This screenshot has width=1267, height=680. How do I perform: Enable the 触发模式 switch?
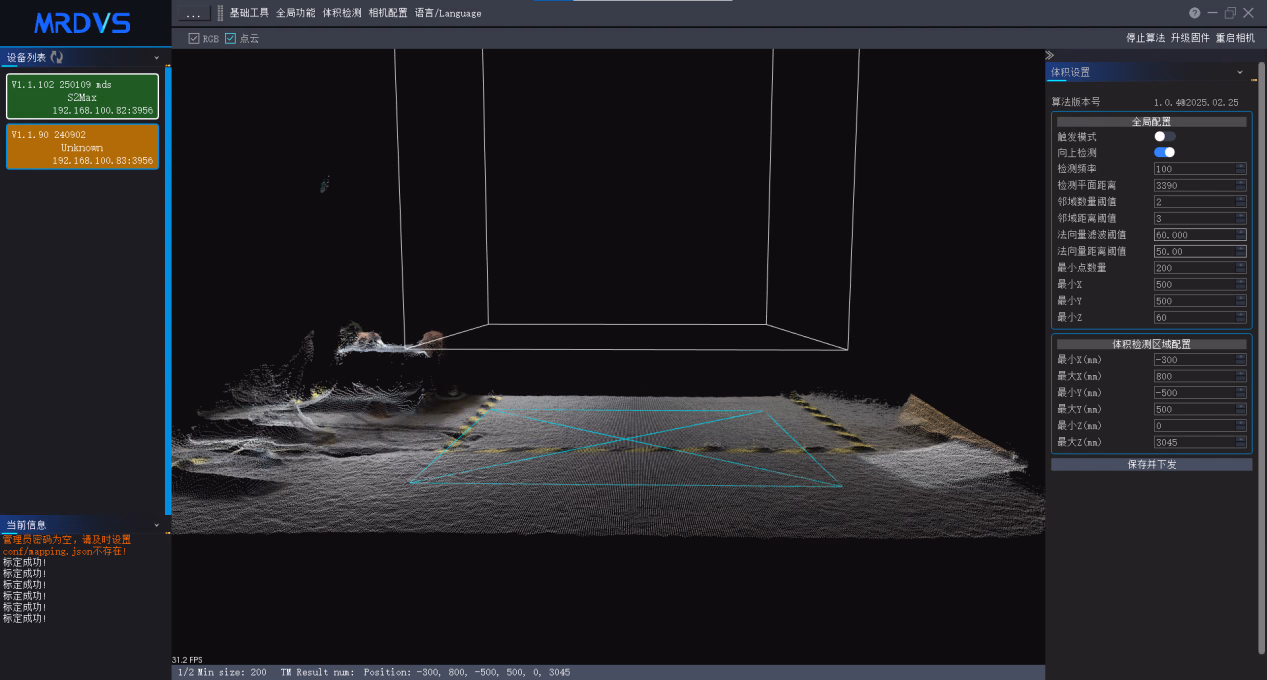click(x=1164, y=136)
